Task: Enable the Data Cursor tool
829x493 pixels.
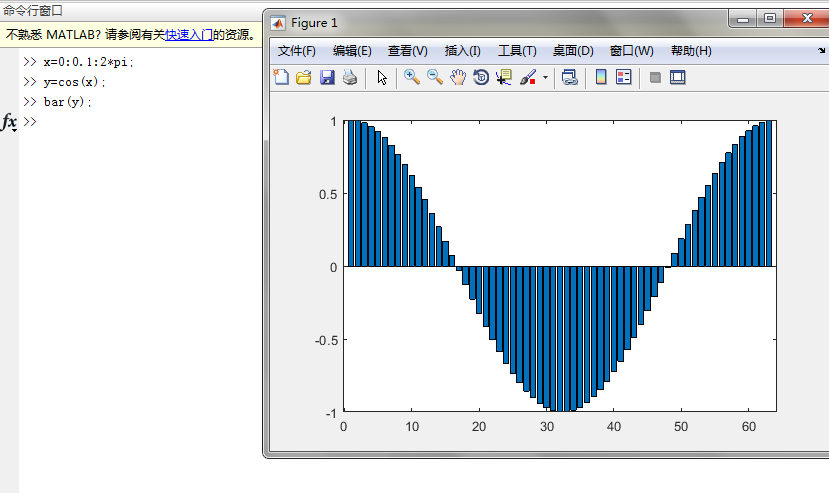Action: pyautogui.click(x=504, y=78)
